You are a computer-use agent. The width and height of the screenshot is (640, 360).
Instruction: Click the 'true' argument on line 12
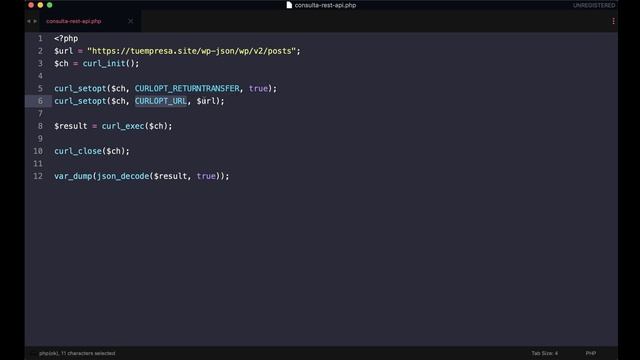pyautogui.click(x=206, y=176)
